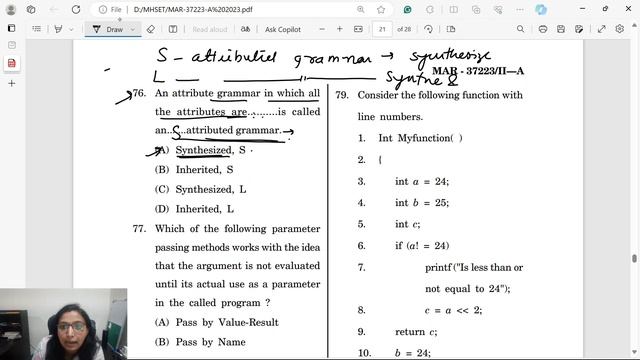This screenshot has width=640, height=360.
Task: Click the webcam video overlay
Action: click(63, 324)
